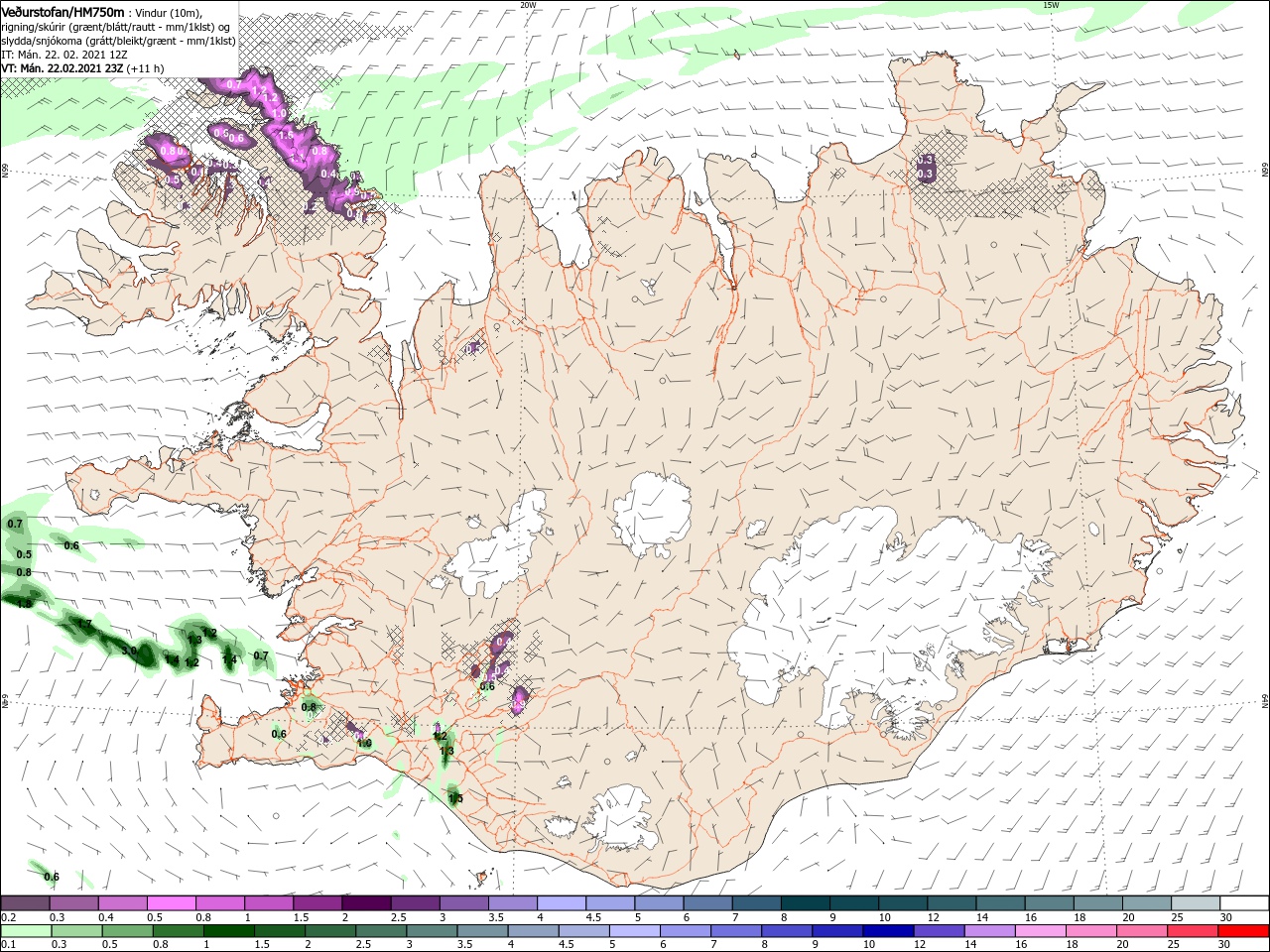Click the green 1.5 value off the south coast
This screenshot has height=952, width=1270.
tap(455, 798)
